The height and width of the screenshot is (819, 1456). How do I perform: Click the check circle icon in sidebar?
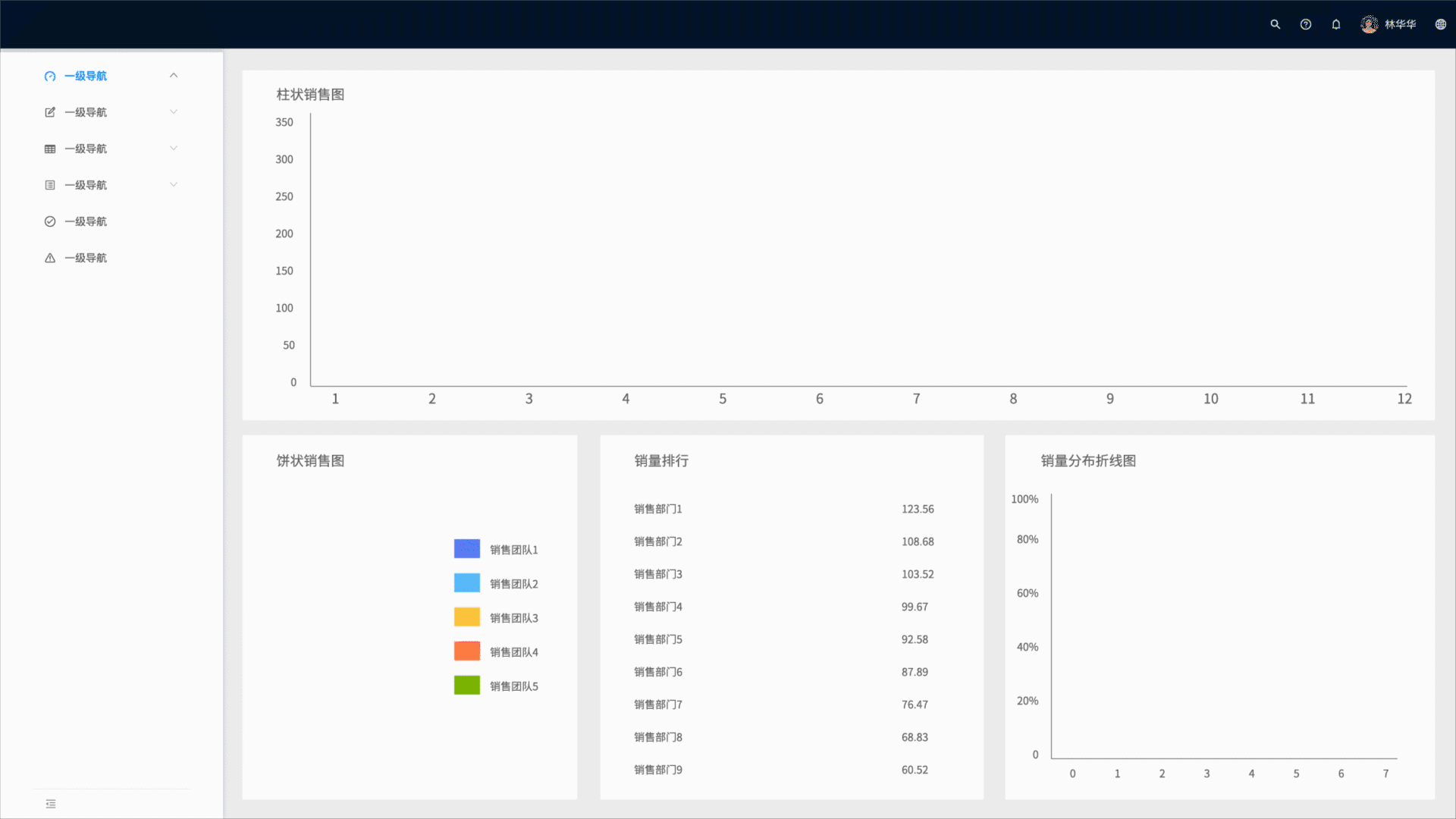50,221
